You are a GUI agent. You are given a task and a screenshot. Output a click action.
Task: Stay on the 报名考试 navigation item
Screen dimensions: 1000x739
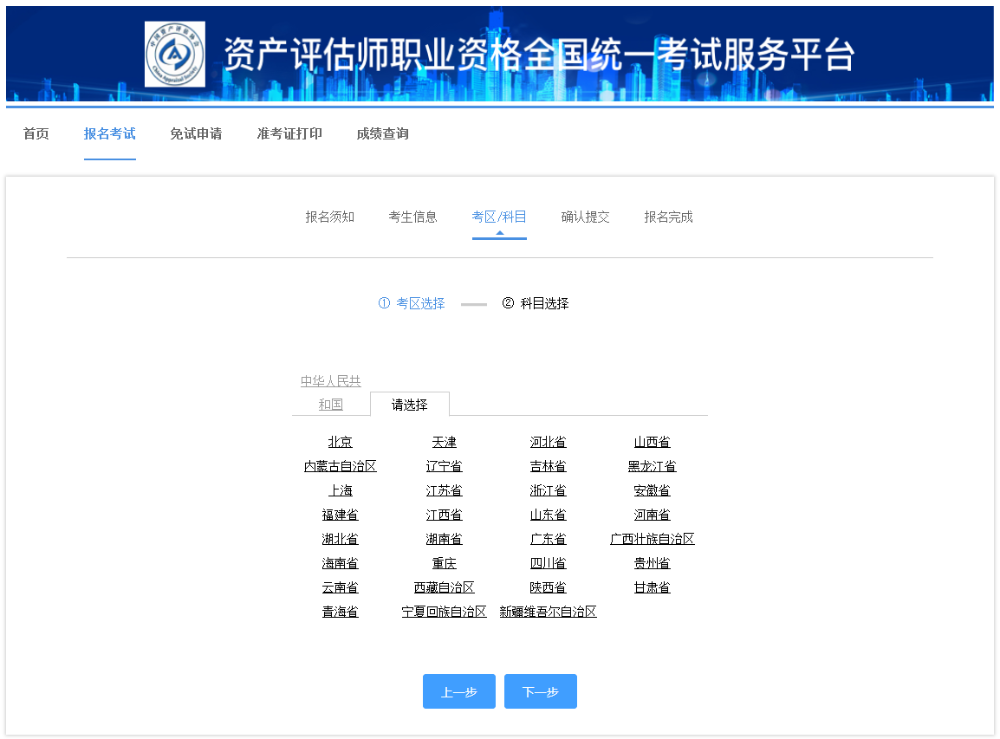[x=110, y=133]
